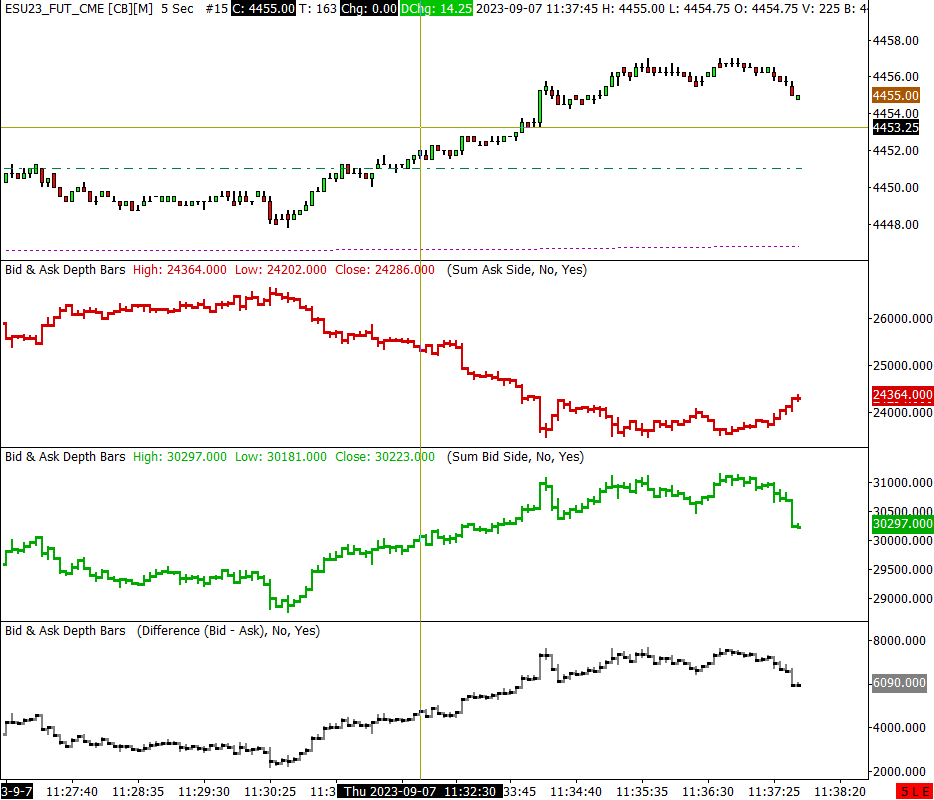934x800 pixels.
Task: Click the 11:27:40 time axis label
Action: coord(72,792)
